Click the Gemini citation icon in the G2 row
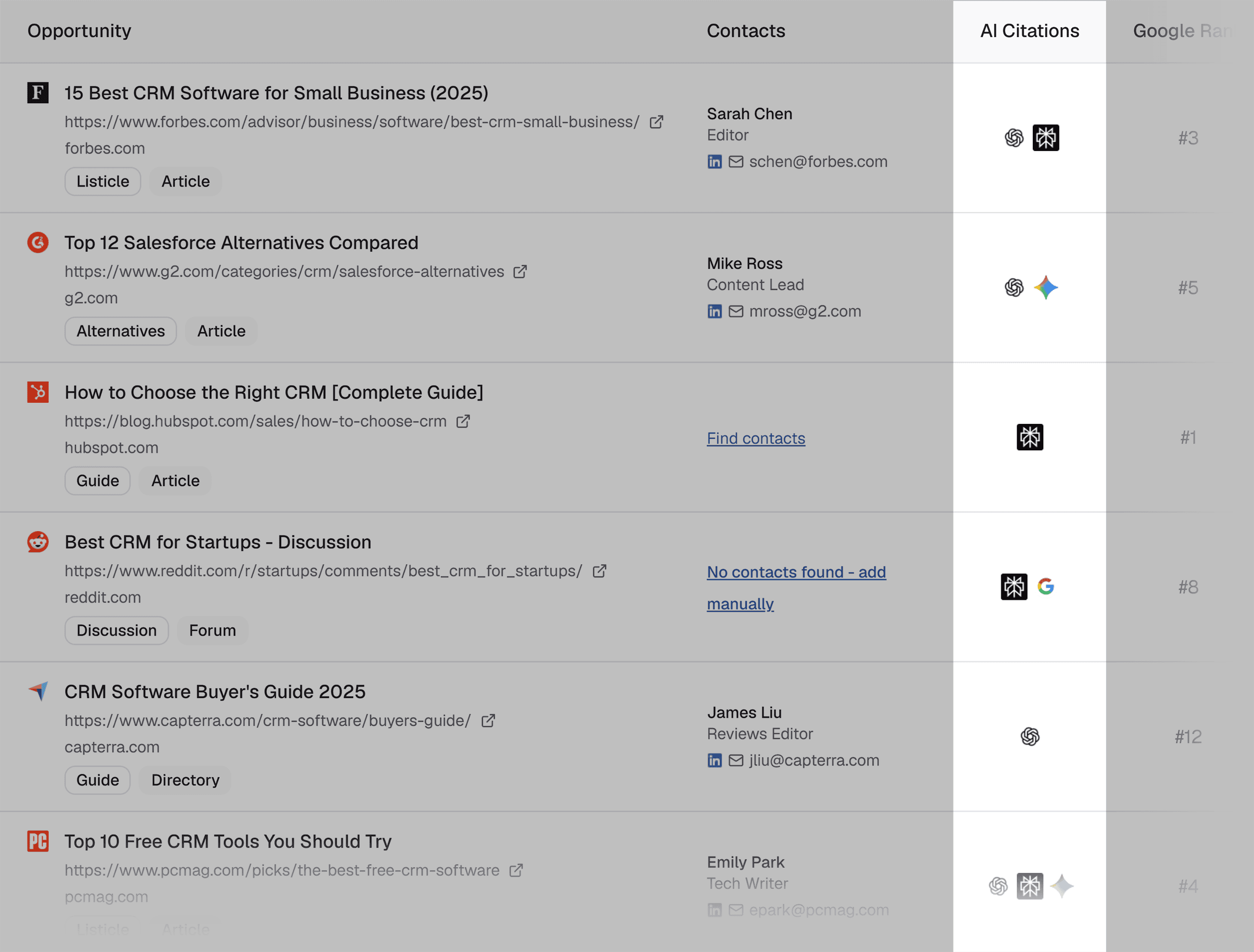Screen dimensions: 1254x952 1046,287
